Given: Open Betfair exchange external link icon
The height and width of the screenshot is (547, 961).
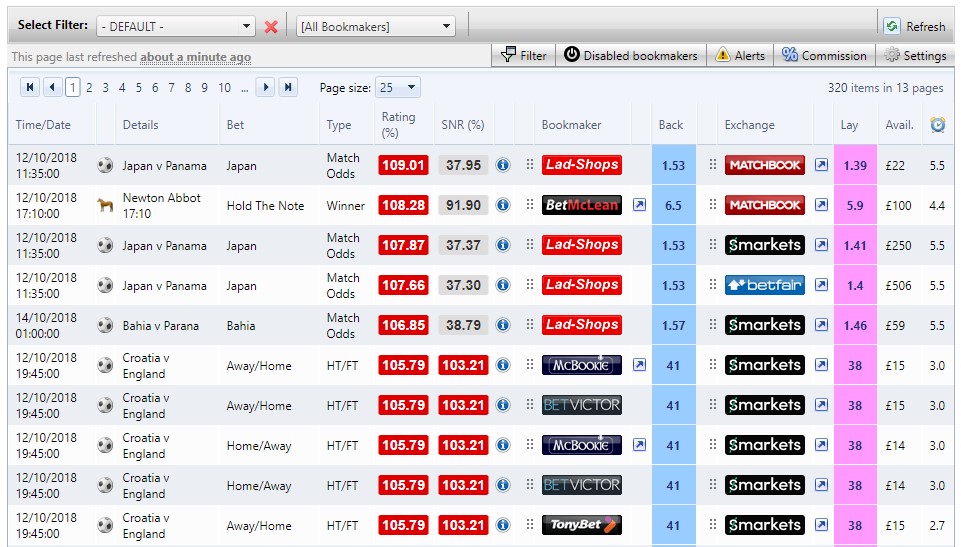Looking at the screenshot, I should click(x=821, y=285).
